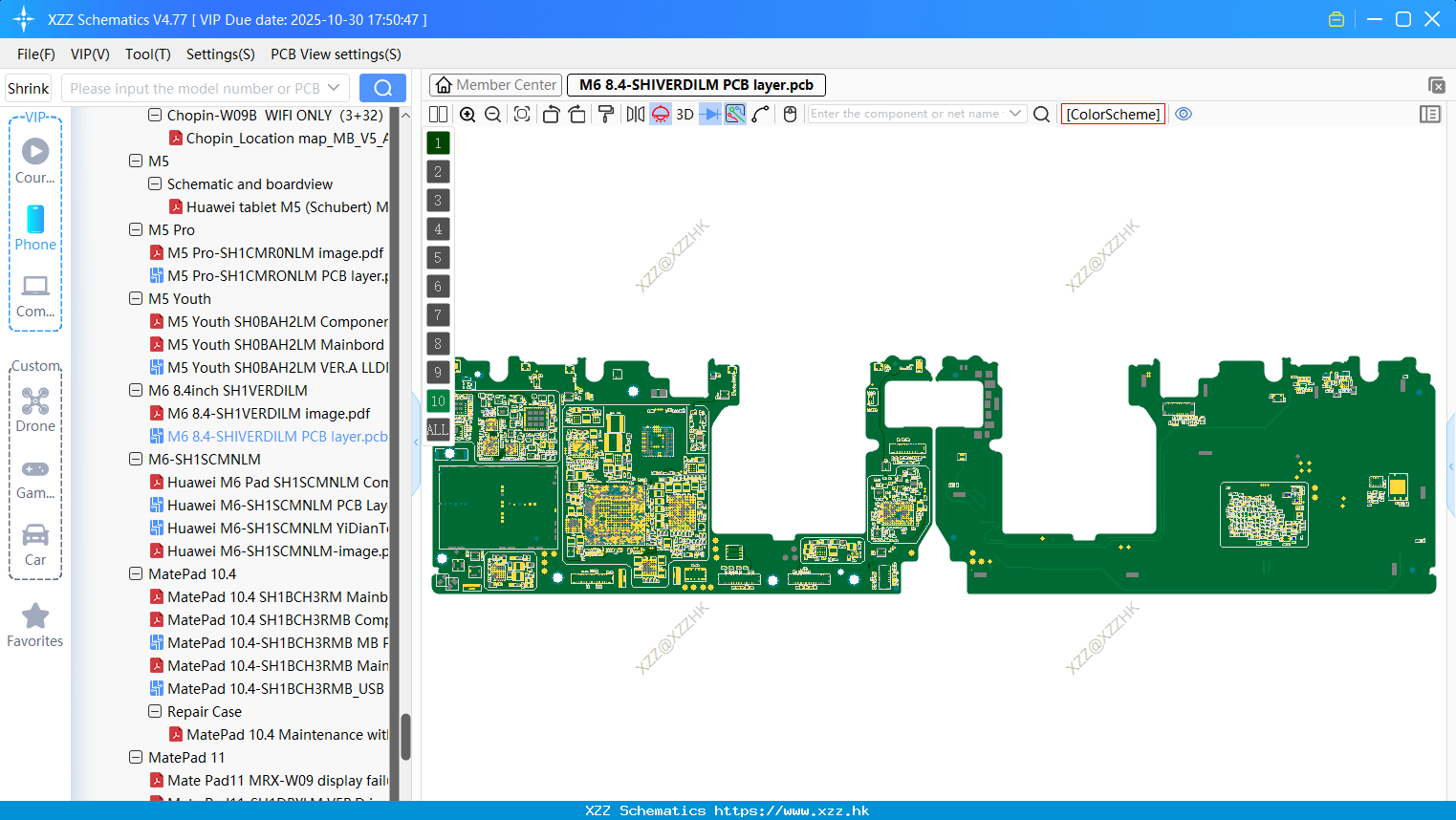Viewport: 1456px width, 820px height.
Task: Open the VIP(V) menu
Action: pyautogui.click(x=90, y=54)
